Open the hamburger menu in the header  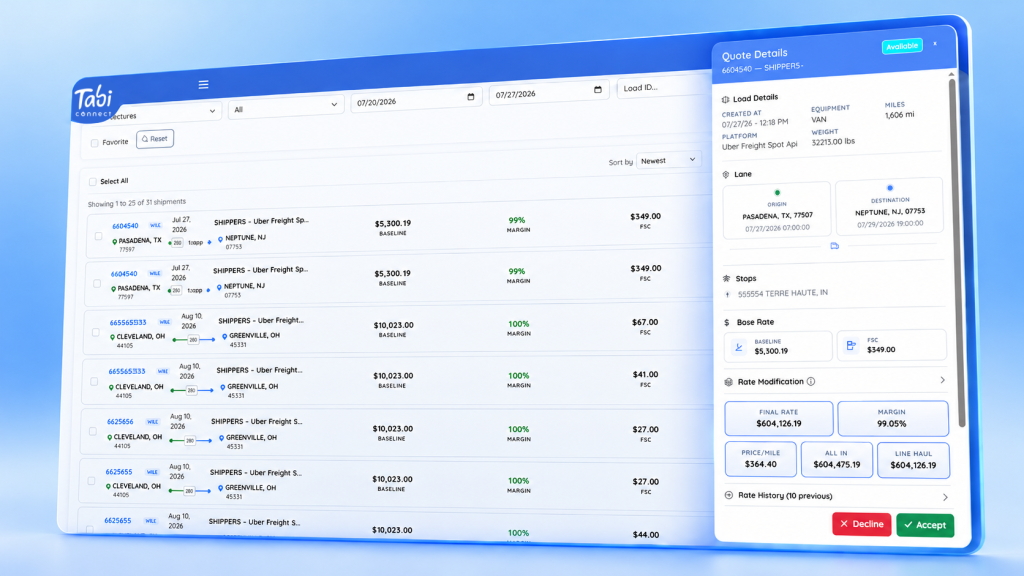coord(204,84)
